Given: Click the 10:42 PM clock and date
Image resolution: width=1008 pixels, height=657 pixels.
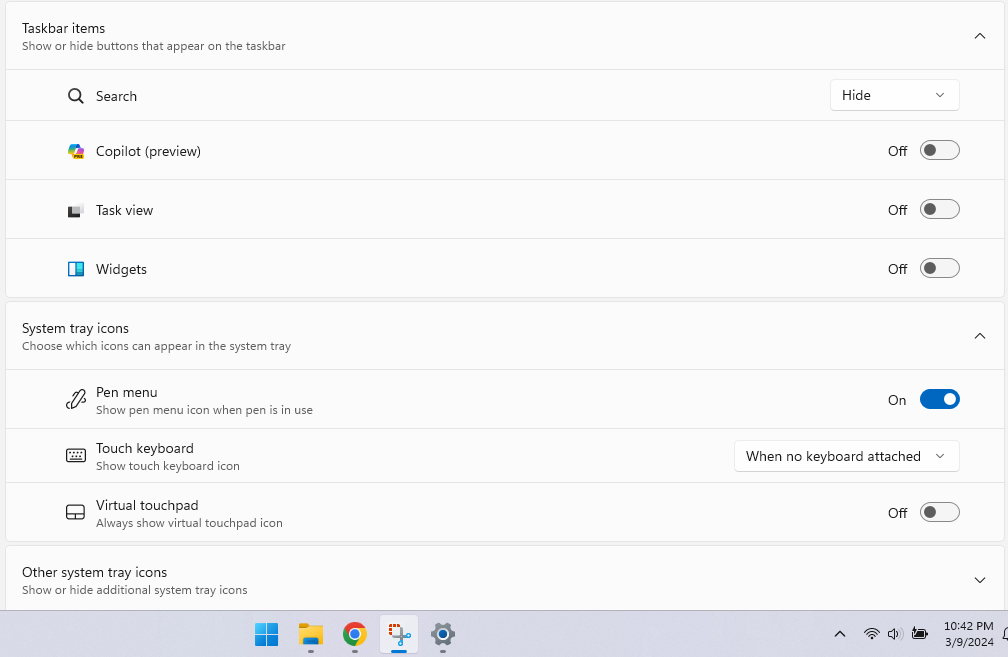Looking at the screenshot, I should pos(968,634).
